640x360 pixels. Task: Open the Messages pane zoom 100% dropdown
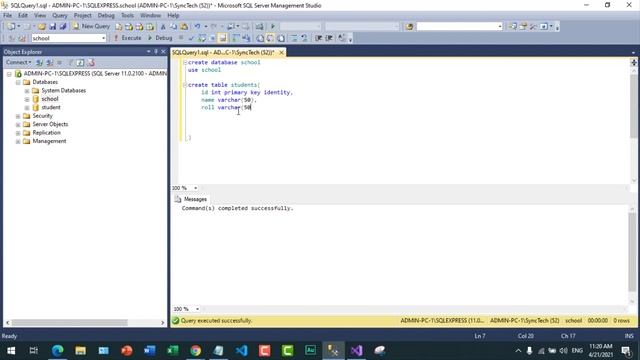tap(198, 309)
